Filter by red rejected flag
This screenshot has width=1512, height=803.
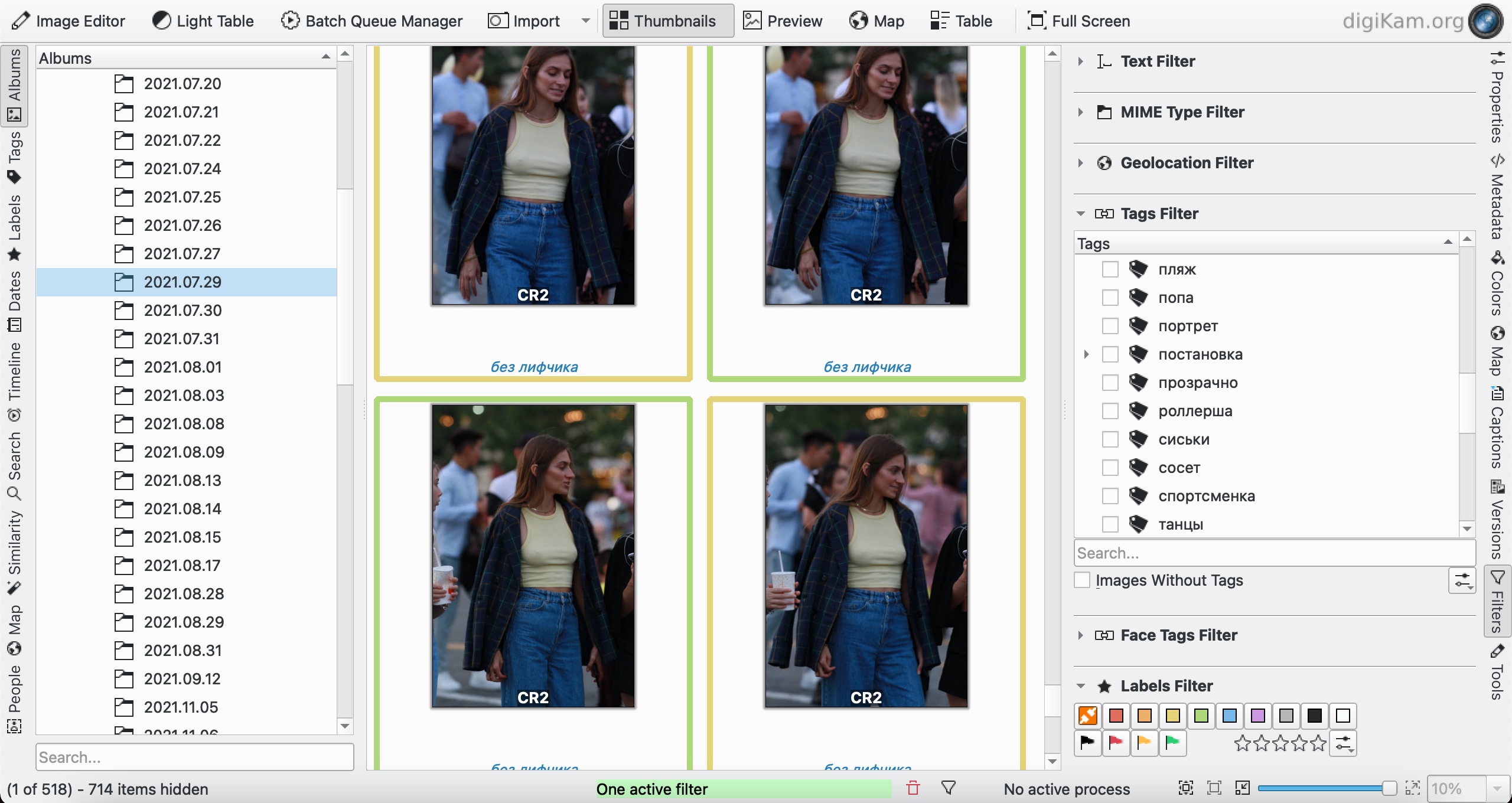[1116, 743]
